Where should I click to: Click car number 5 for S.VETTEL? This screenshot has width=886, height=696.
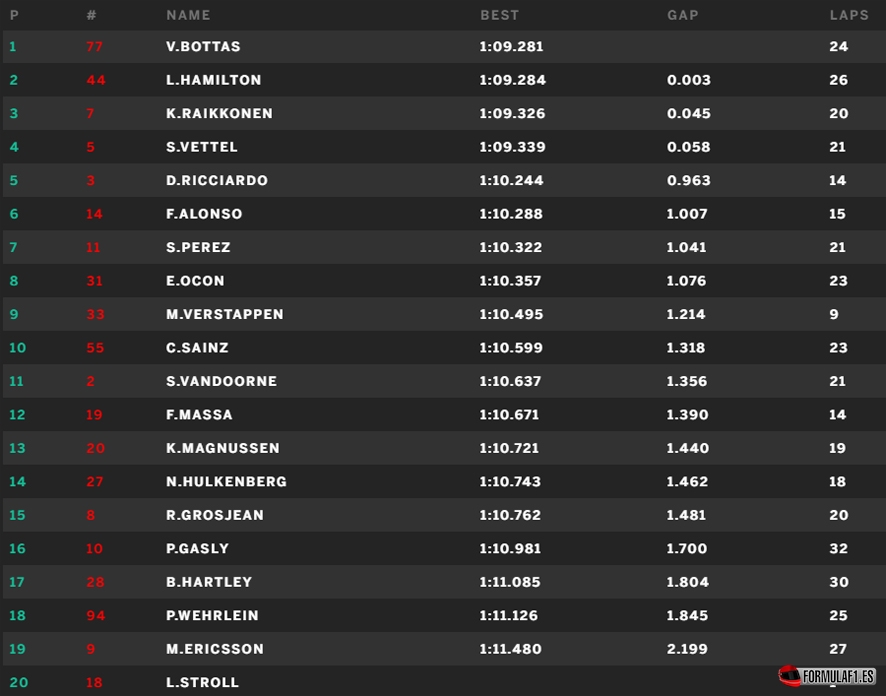pyautogui.click(x=90, y=147)
